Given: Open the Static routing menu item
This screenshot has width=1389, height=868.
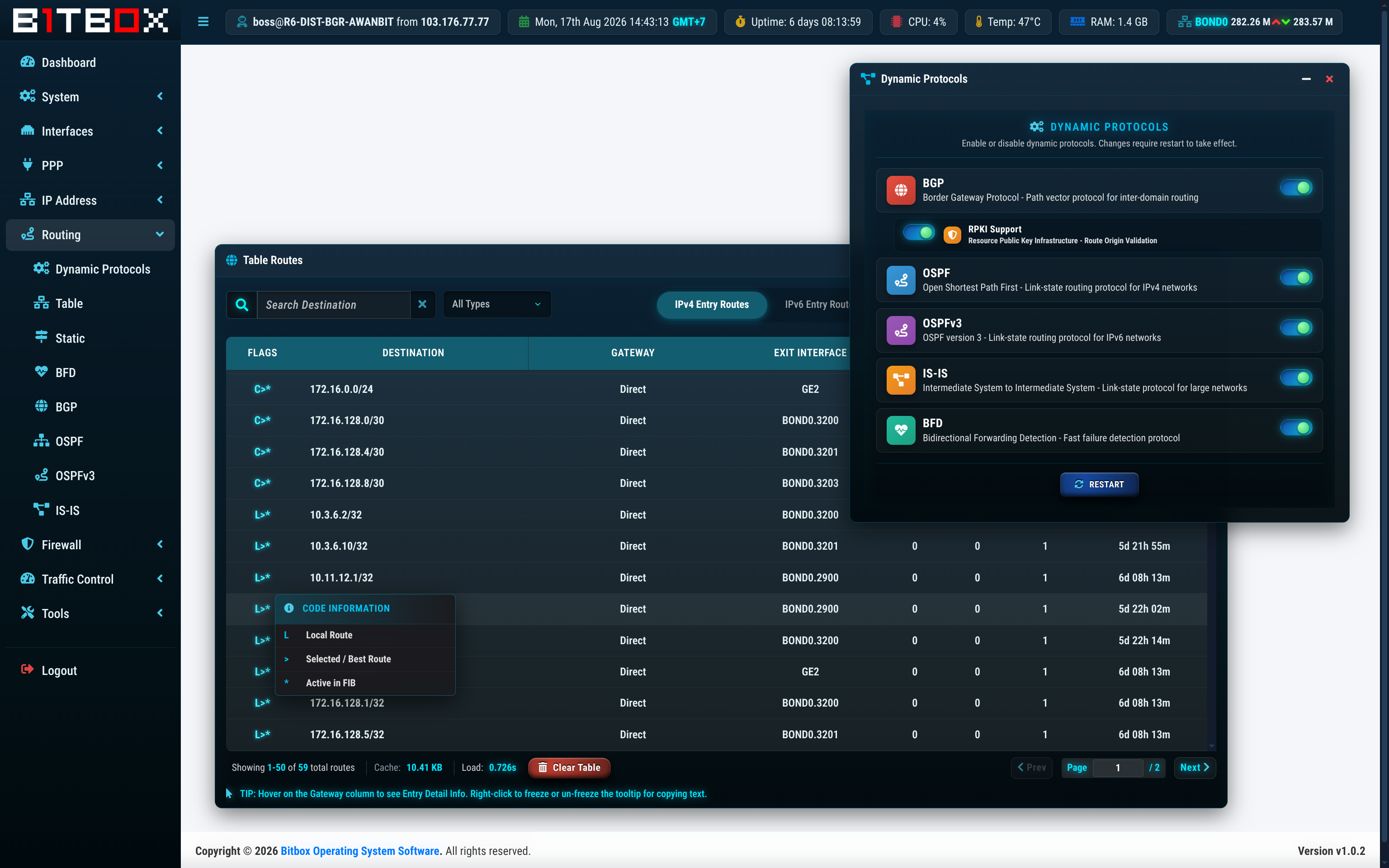Looking at the screenshot, I should point(70,338).
